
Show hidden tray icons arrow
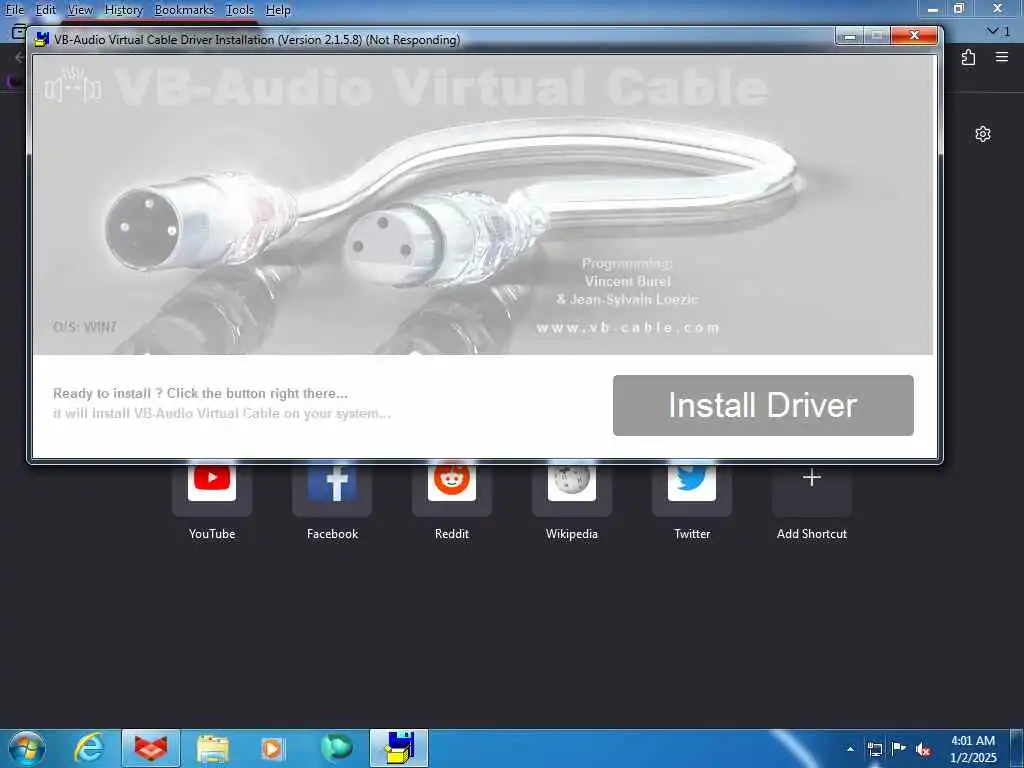pos(850,748)
